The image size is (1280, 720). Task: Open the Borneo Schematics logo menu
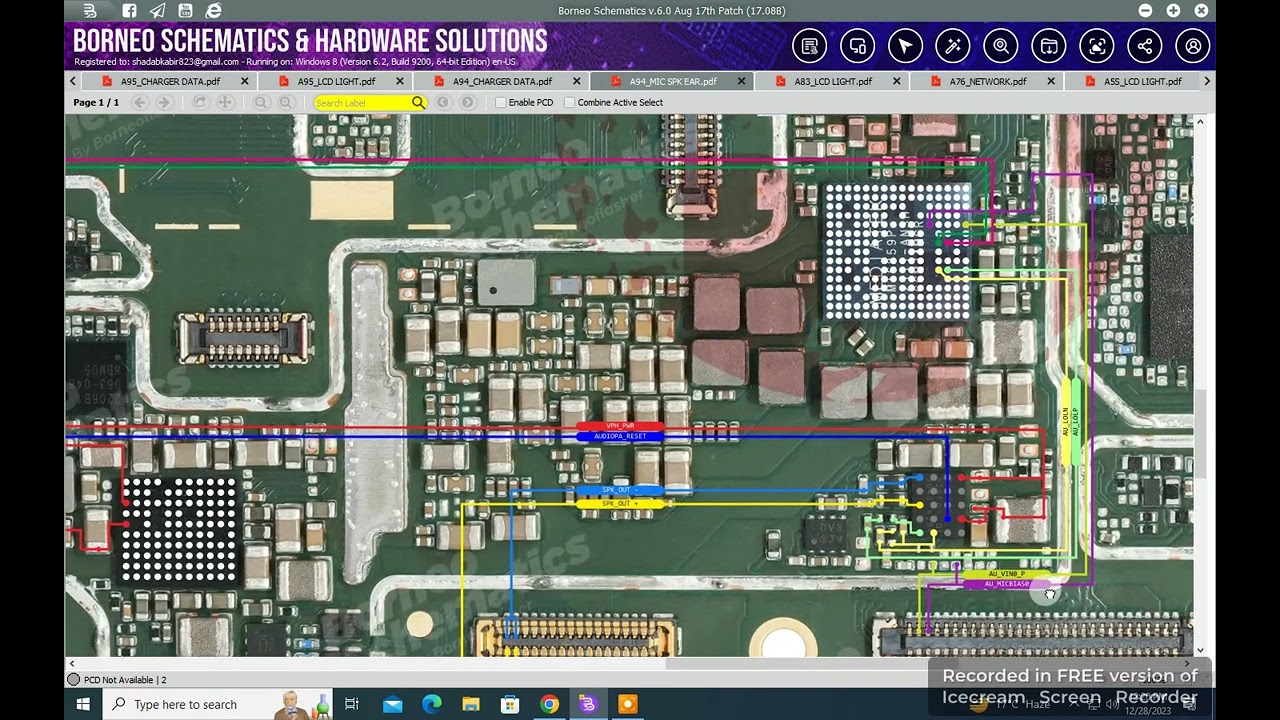pyautogui.click(x=90, y=11)
